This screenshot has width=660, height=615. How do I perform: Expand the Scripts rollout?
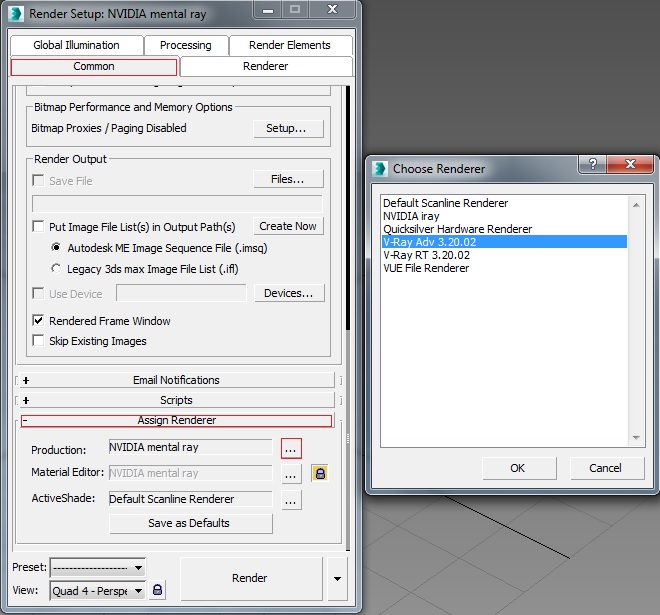(x=176, y=400)
